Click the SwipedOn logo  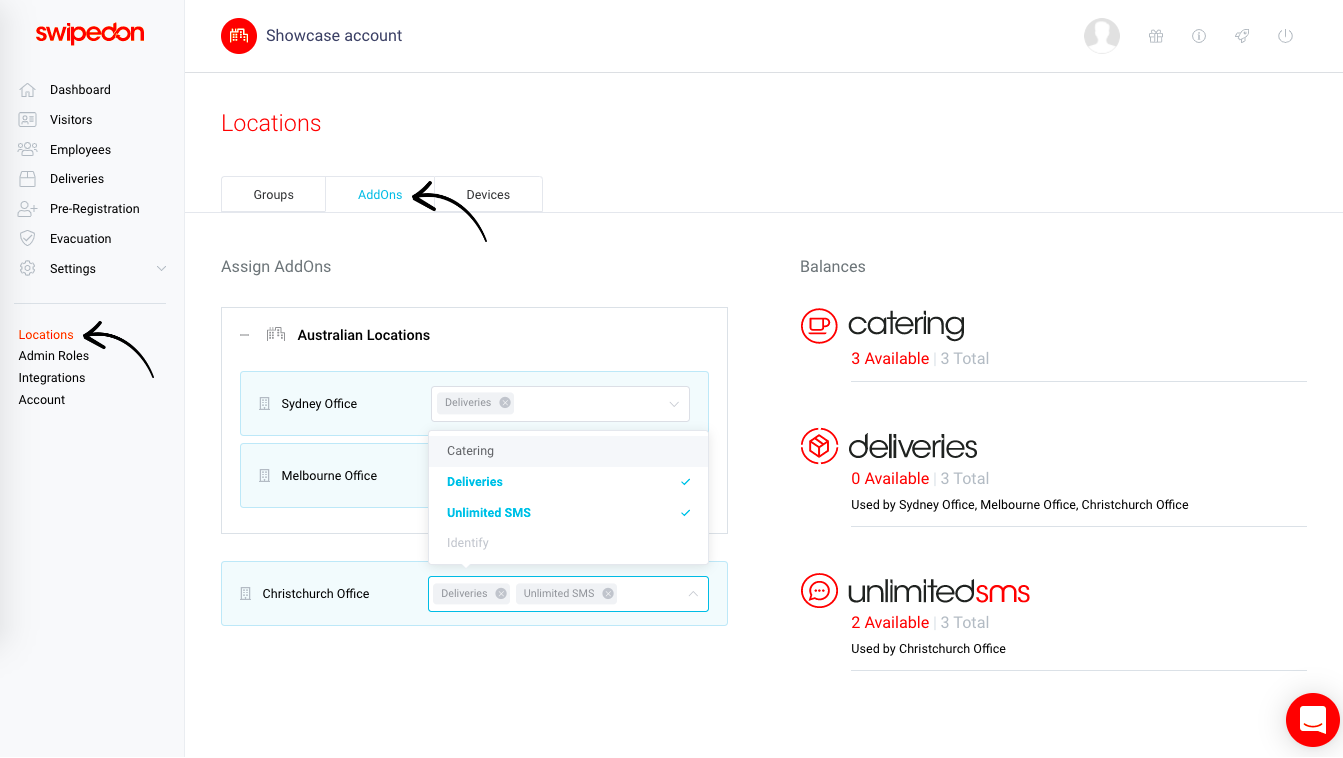pos(90,33)
